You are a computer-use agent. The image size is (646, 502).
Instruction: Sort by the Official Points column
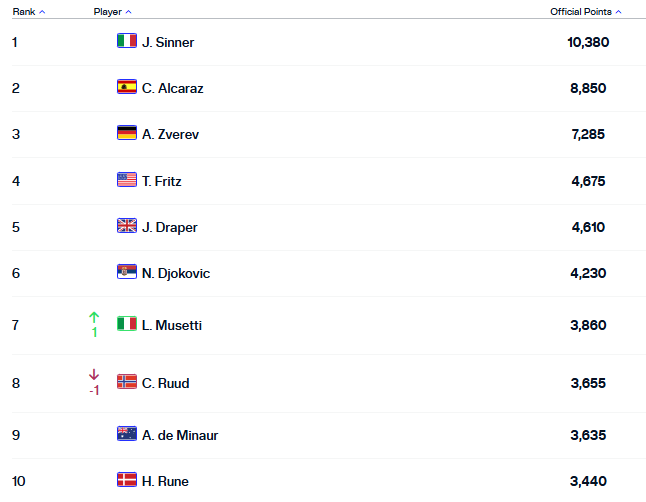click(585, 12)
